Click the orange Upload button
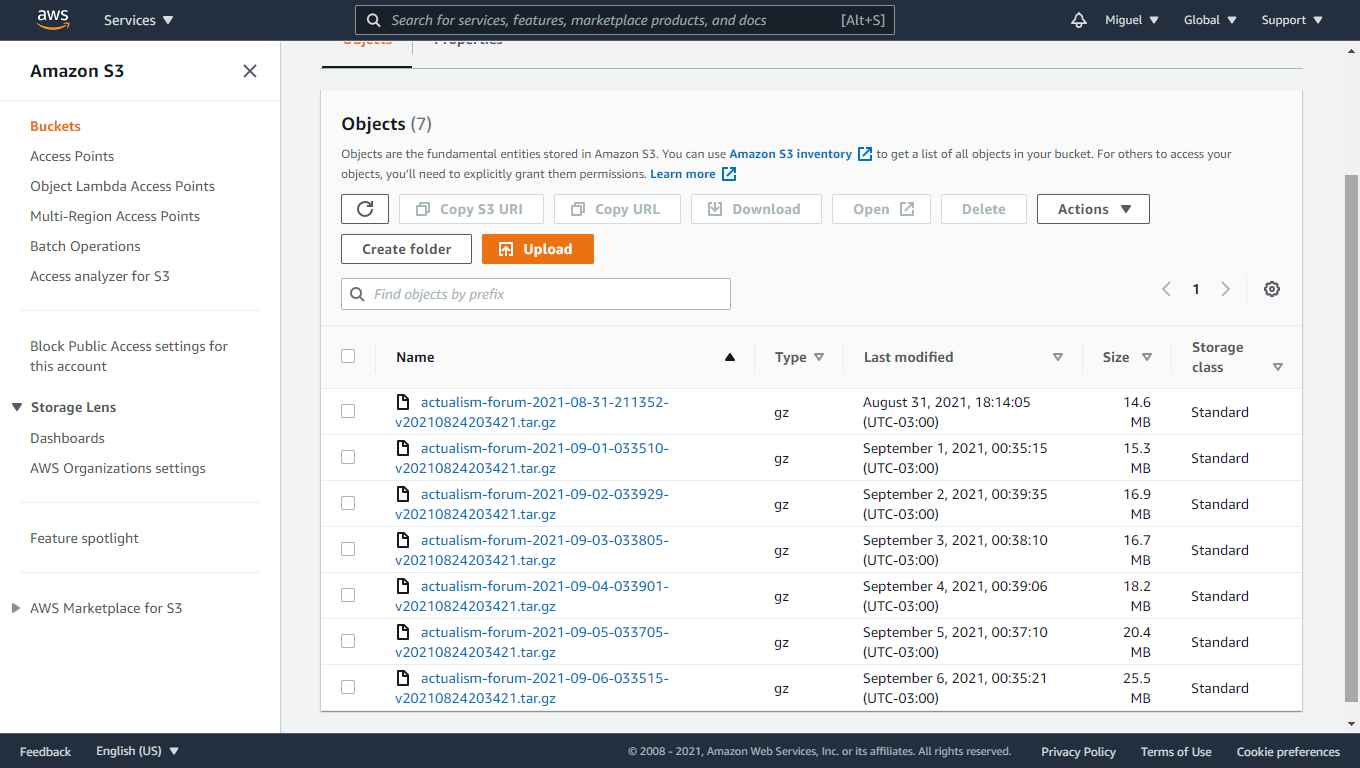Image resolution: width=1360 pixels, height=768 pixels. pyautogui.click(x=538, y=249)
